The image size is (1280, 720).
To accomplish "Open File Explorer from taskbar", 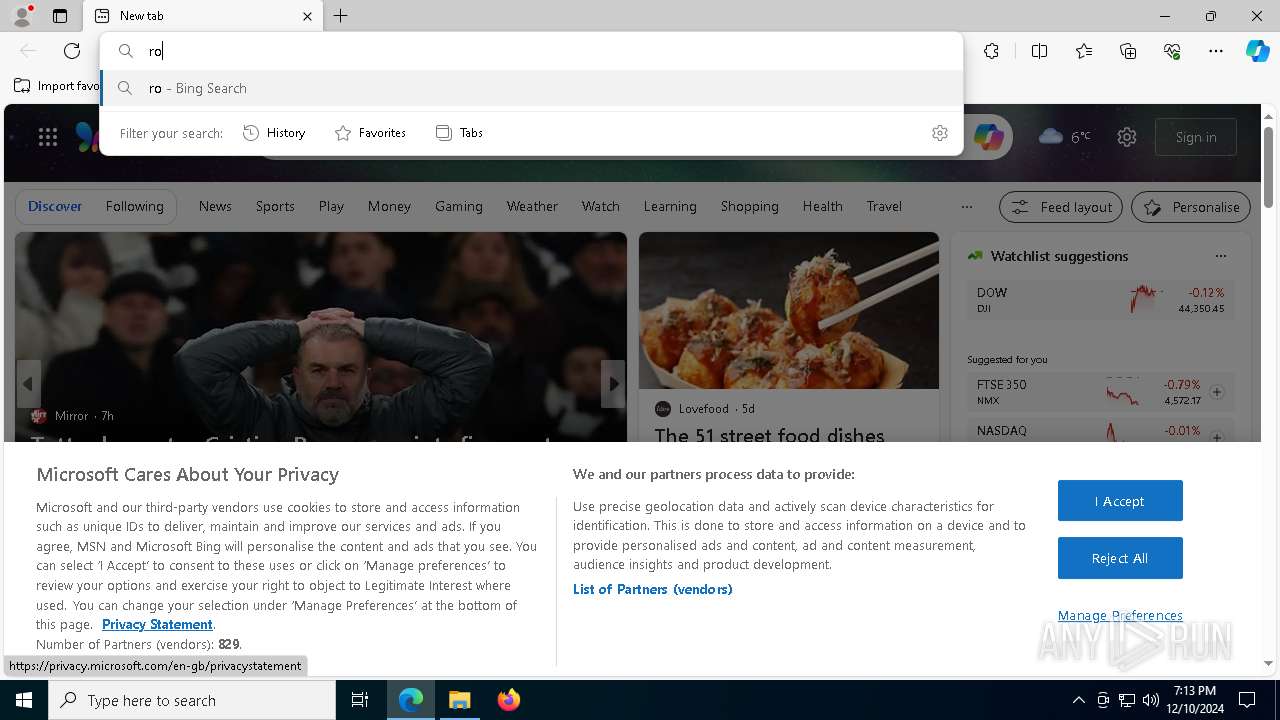I will (x=460, y=700).
